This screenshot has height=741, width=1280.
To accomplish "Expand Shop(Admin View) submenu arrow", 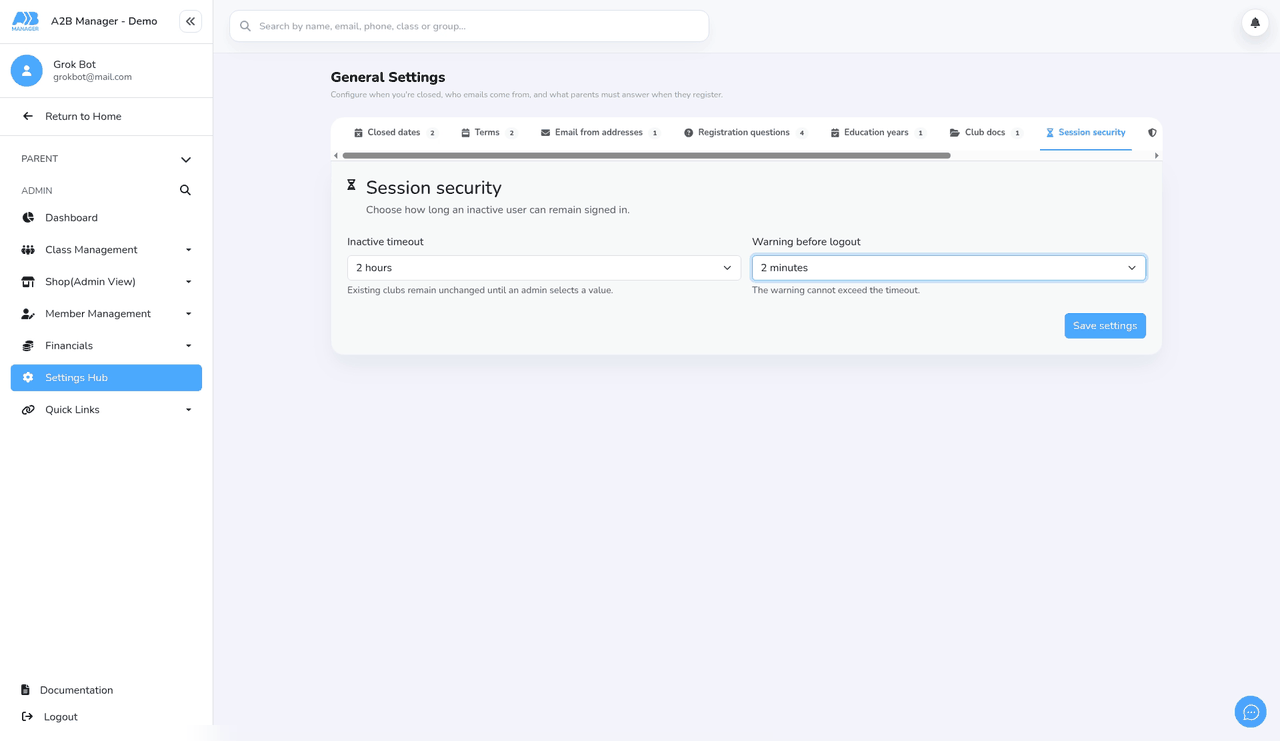I will (188, 282).
